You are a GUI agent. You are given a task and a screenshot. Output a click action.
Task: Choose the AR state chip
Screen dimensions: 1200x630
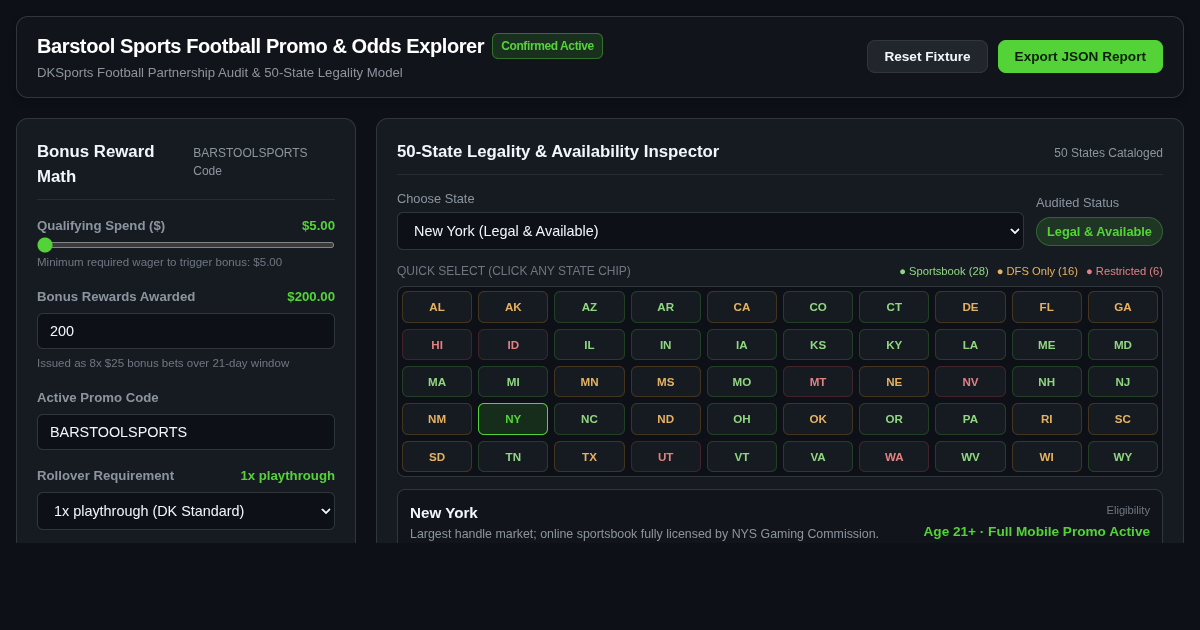[x=666, y=307]
